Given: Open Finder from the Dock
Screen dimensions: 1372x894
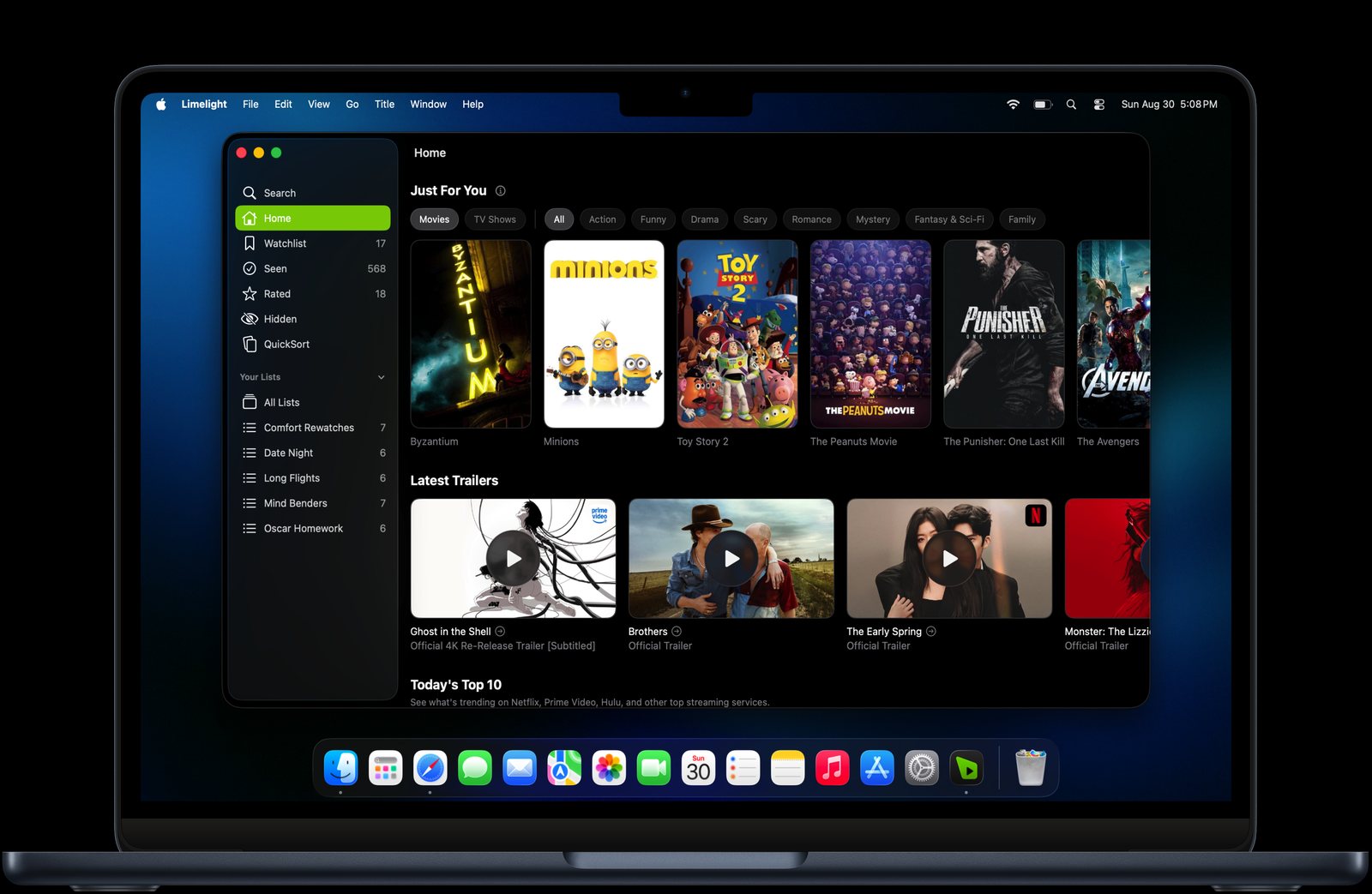Looking at the screenshot, I should [x=340, y=768].
